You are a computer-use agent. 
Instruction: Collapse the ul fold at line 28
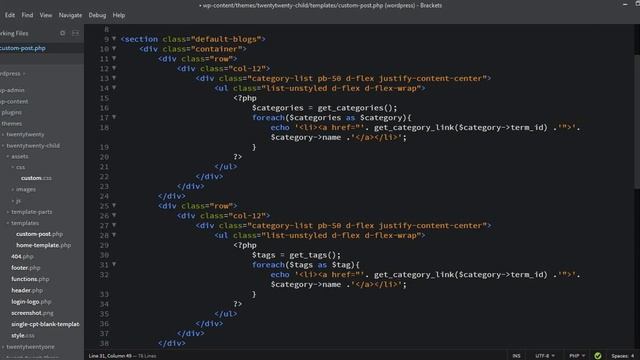coord(114,235)
